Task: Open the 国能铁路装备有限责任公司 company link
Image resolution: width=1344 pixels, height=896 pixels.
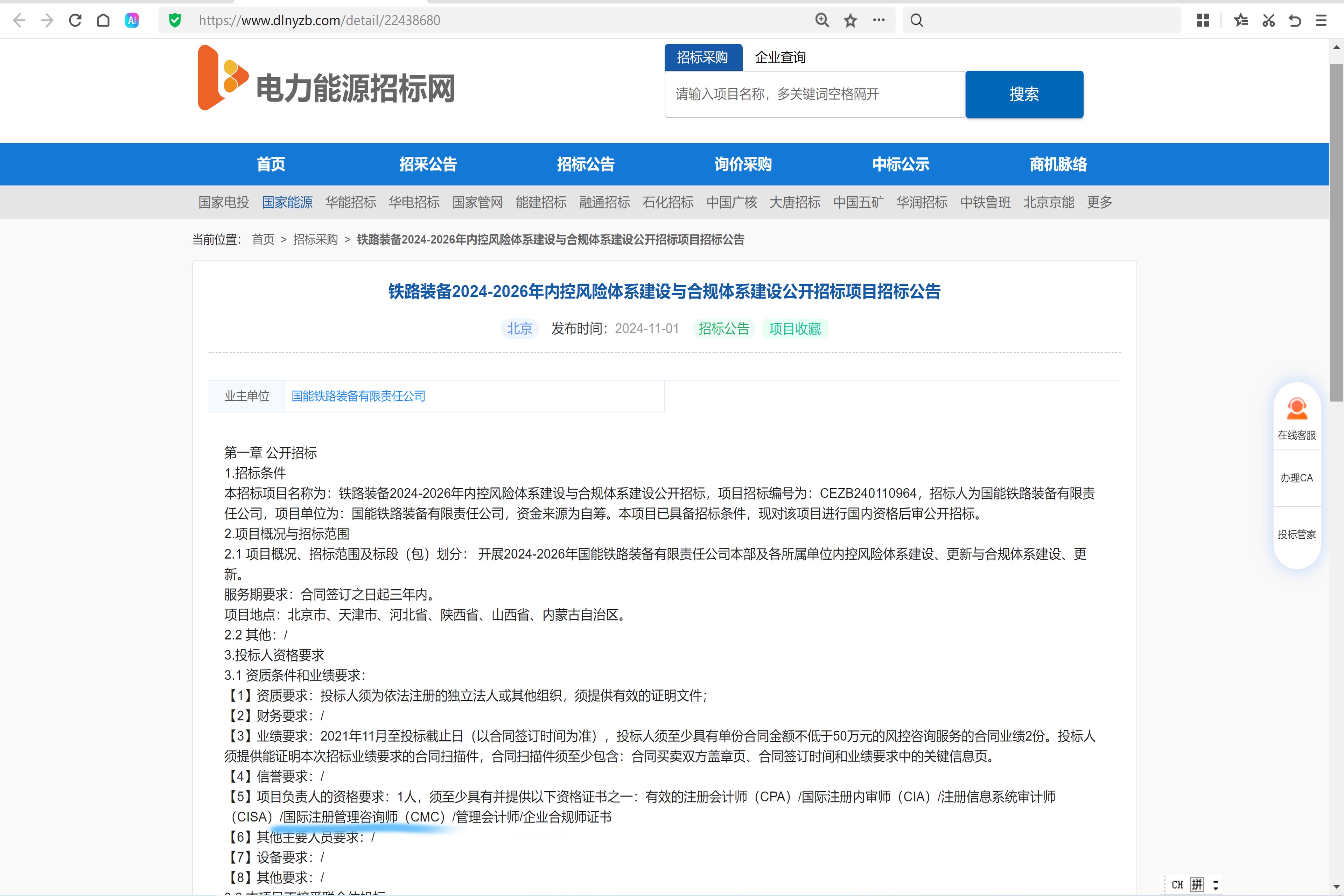Action: coord(358,396)
